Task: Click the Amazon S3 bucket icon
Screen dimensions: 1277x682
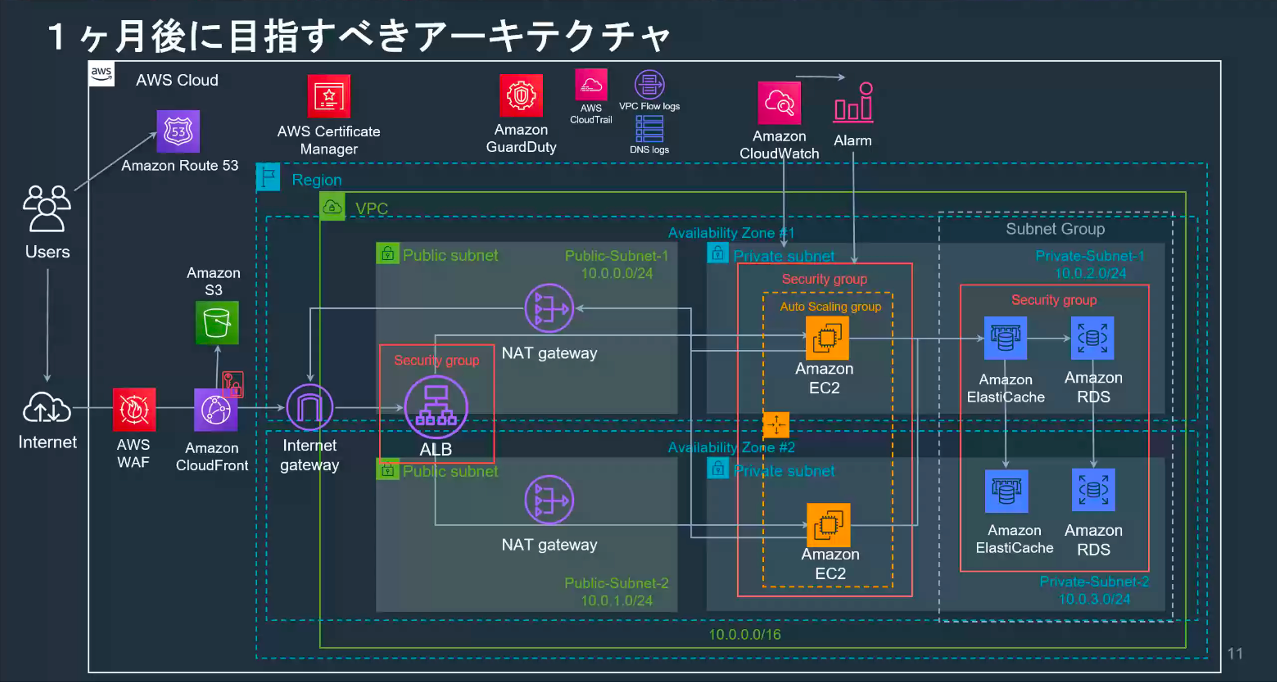Action: 216,323
